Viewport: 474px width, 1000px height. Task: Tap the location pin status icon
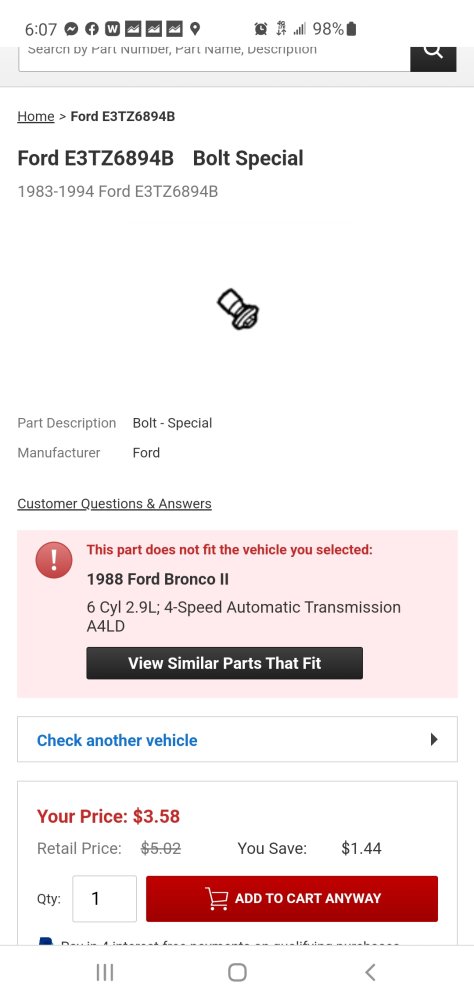pyautogui.click(x=195, y=29)
